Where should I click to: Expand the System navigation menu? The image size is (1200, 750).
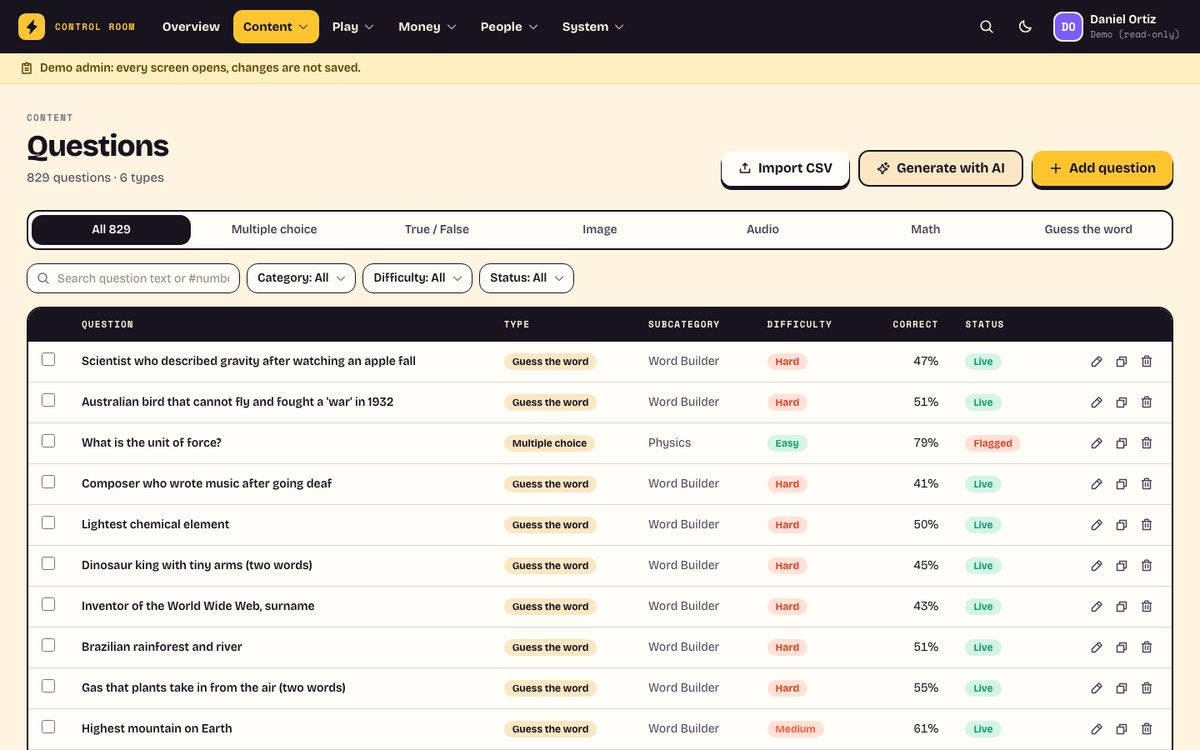[x=593, y=27]
